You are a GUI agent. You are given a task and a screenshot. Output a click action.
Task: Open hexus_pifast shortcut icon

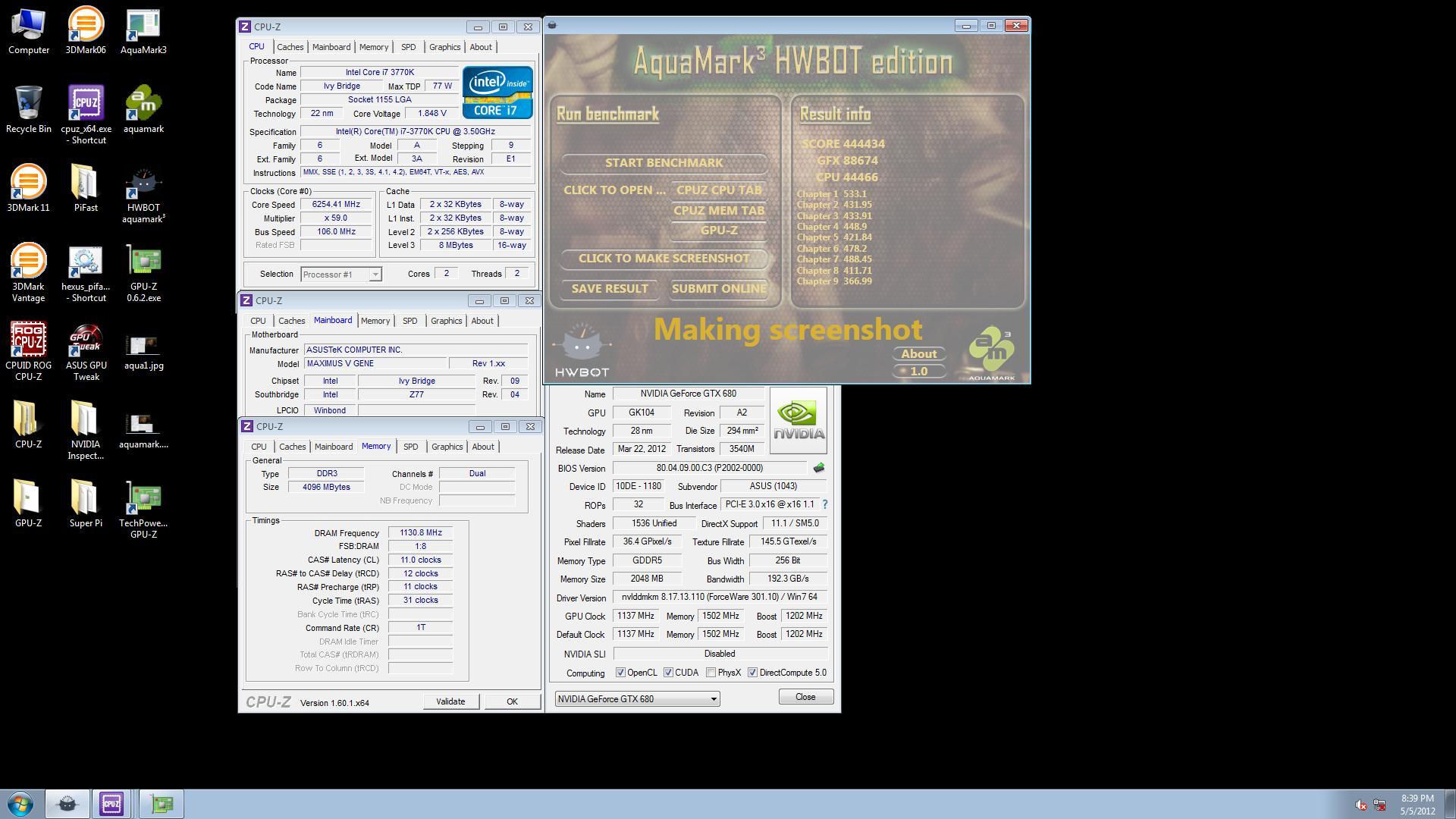[x=86, y=273]
